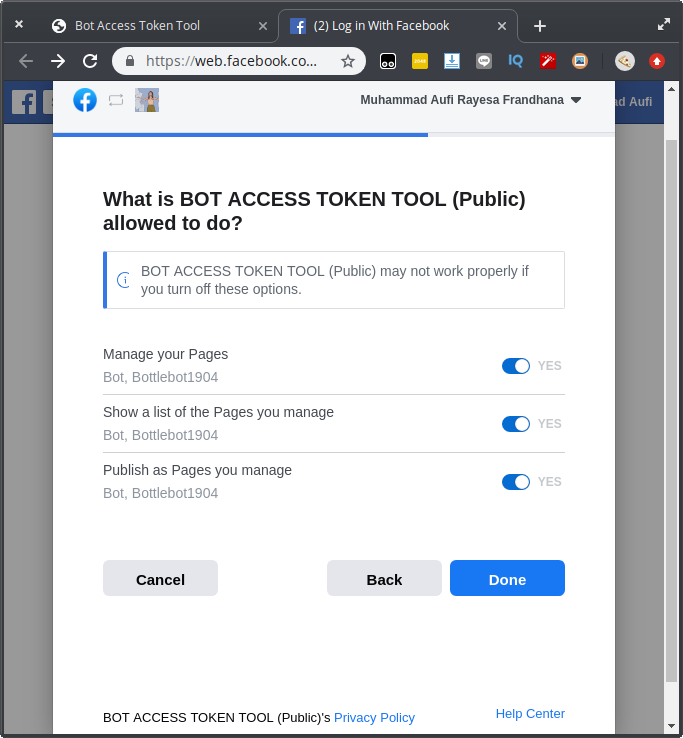Click the scrollbar up arrow
The width and height of the screenshot is (683, 738).
coord(671,89)
